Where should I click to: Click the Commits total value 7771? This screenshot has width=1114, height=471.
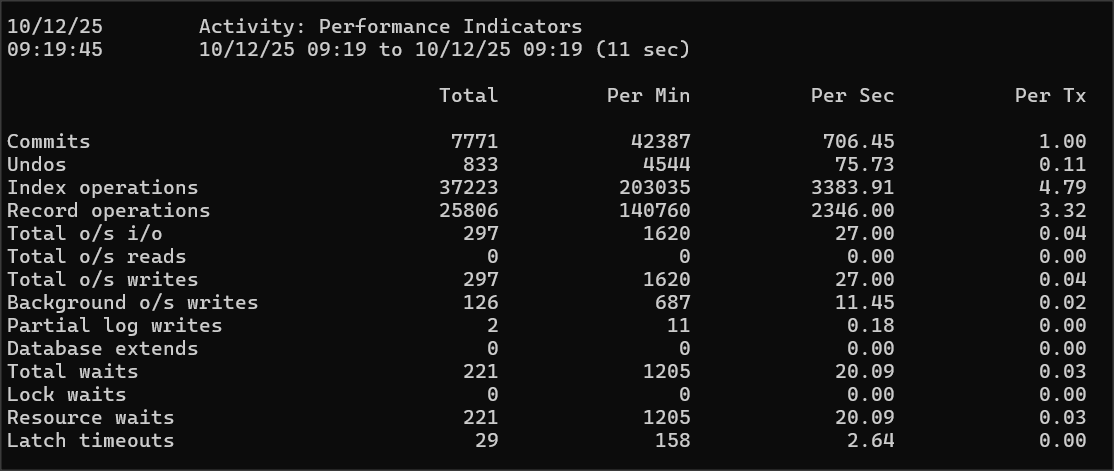click(x=474, y=142)
